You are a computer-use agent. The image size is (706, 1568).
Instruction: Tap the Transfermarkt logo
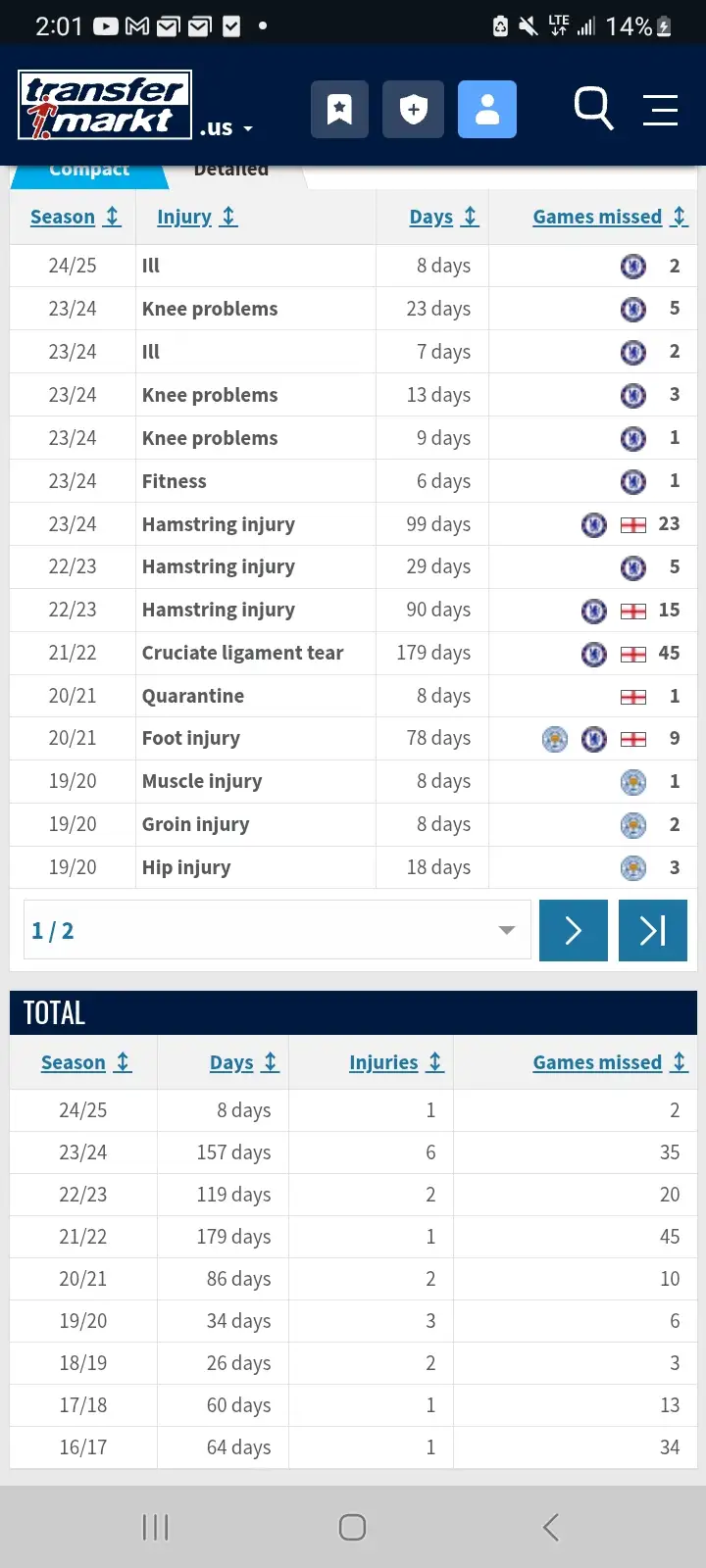point(105,106)
